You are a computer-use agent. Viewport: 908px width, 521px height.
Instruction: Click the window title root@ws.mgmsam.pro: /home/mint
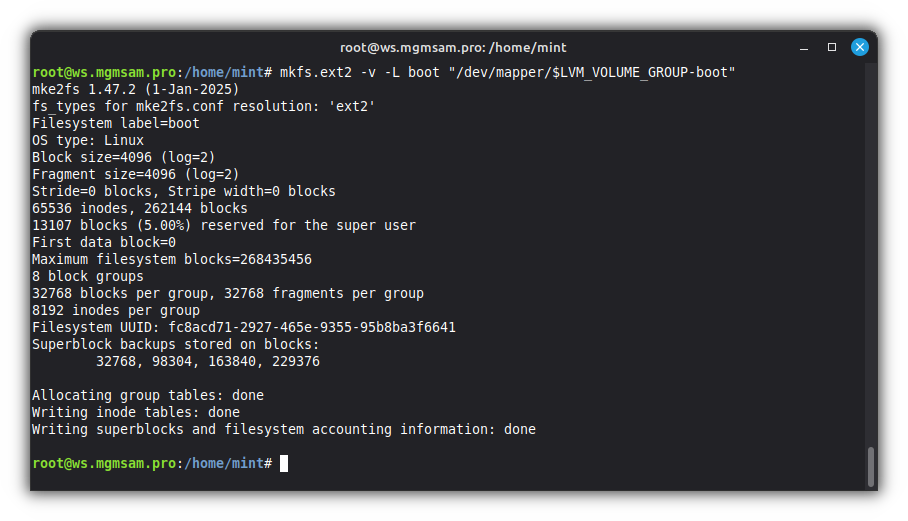[453, 47]
